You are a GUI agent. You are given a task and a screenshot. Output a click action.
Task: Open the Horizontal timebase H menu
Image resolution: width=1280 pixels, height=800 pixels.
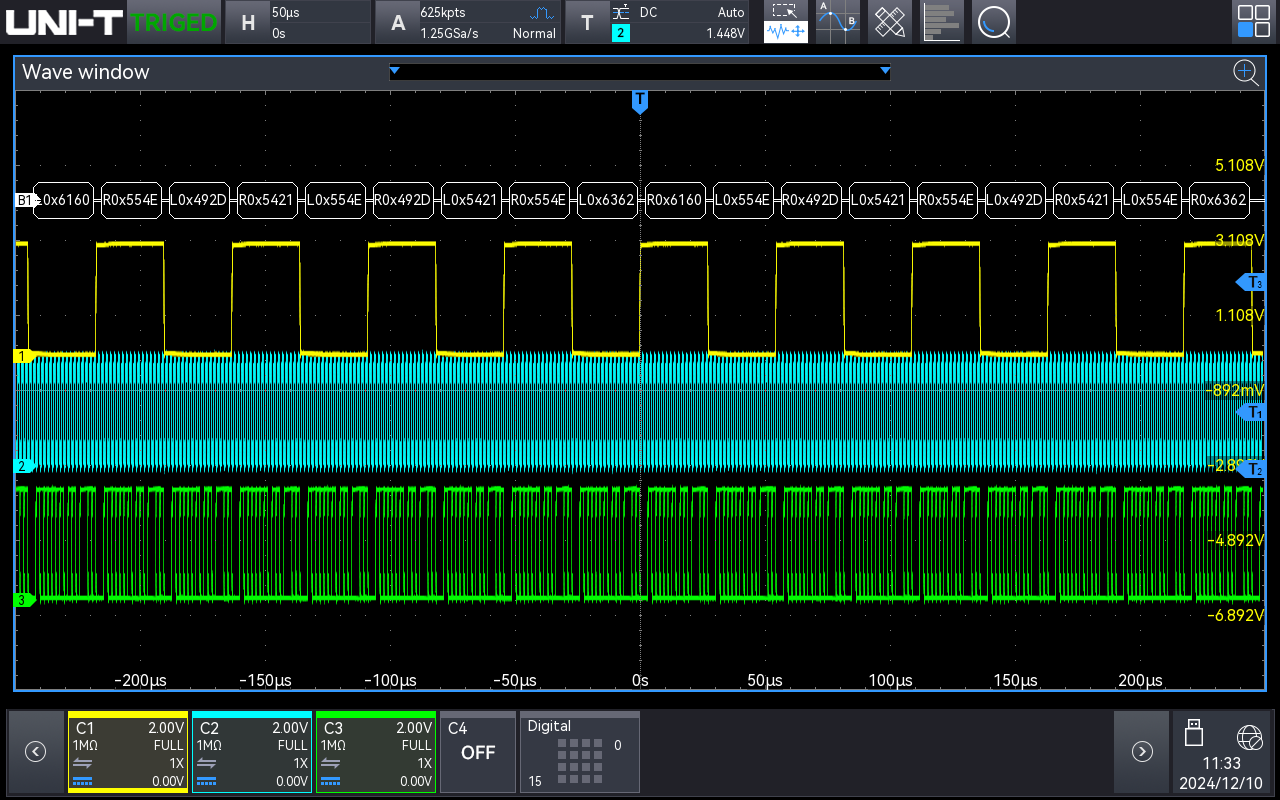coord(296,22)
